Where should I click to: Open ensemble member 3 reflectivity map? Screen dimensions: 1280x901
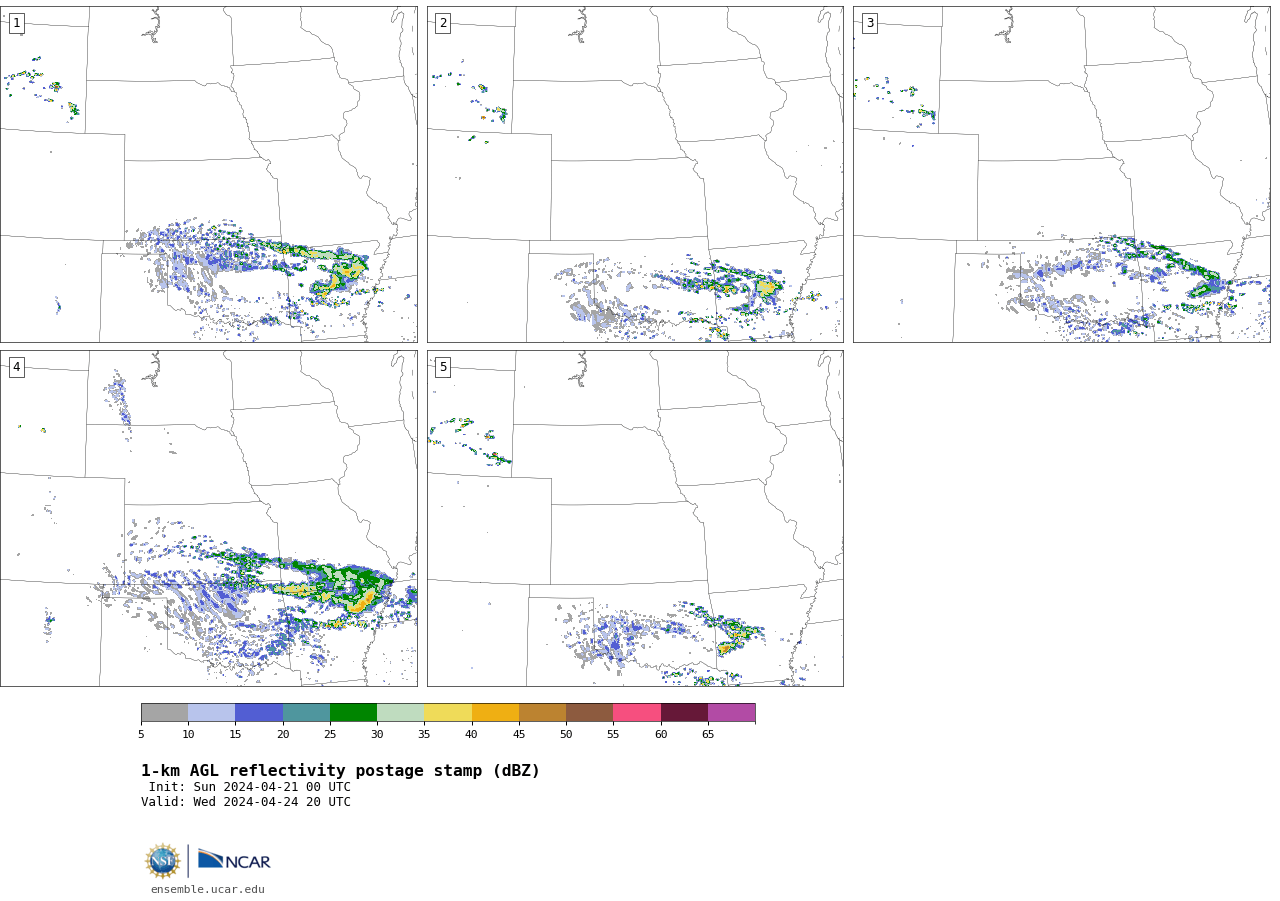click(x=1061, y=174)
